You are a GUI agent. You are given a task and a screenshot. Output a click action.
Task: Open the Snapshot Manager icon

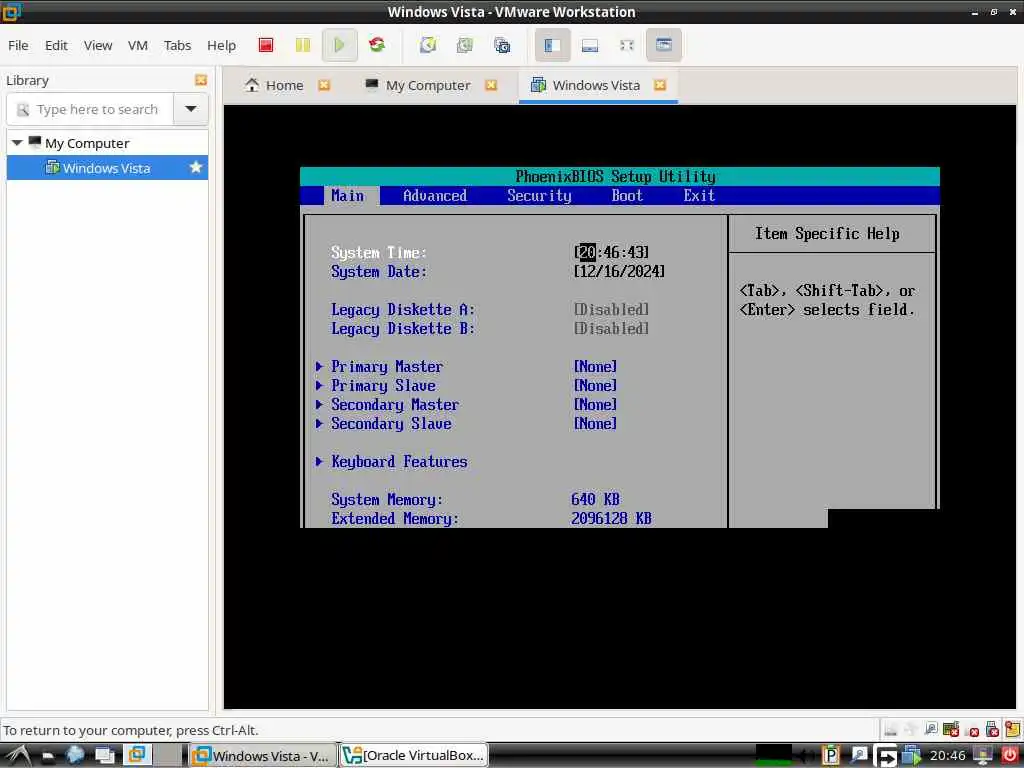(x=502, y=45)
